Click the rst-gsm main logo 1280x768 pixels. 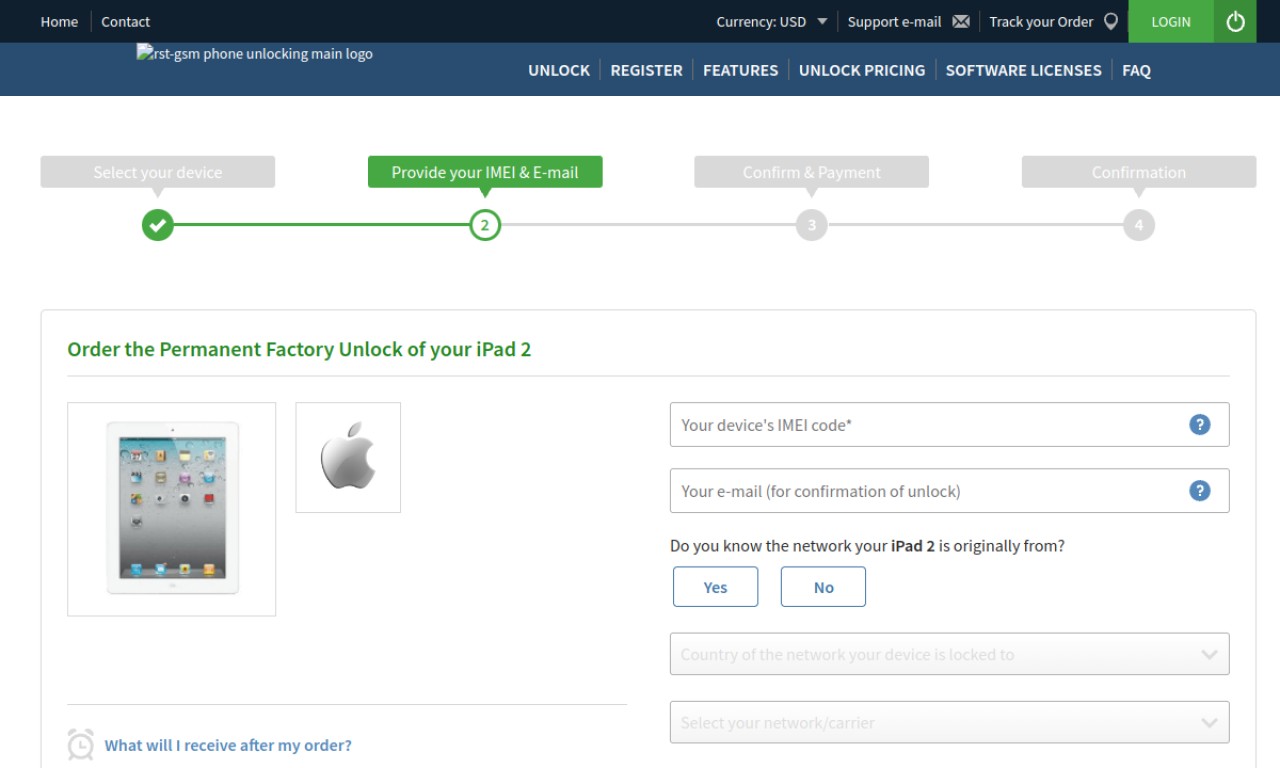pos(255,54)
